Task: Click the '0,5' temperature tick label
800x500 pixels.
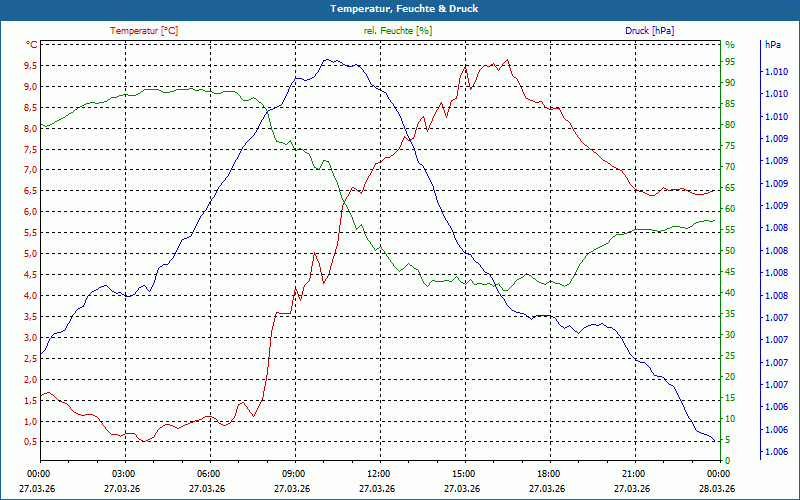Action: pyautogui.click(x=32, y=442)
